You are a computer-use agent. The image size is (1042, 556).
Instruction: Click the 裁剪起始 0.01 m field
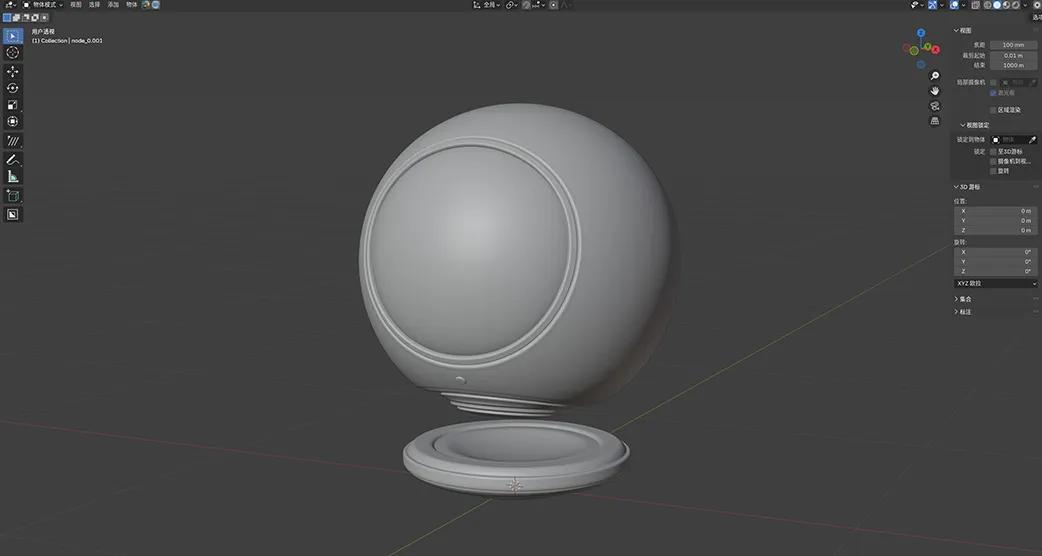pyautogui.click(x=1013, y=55)
